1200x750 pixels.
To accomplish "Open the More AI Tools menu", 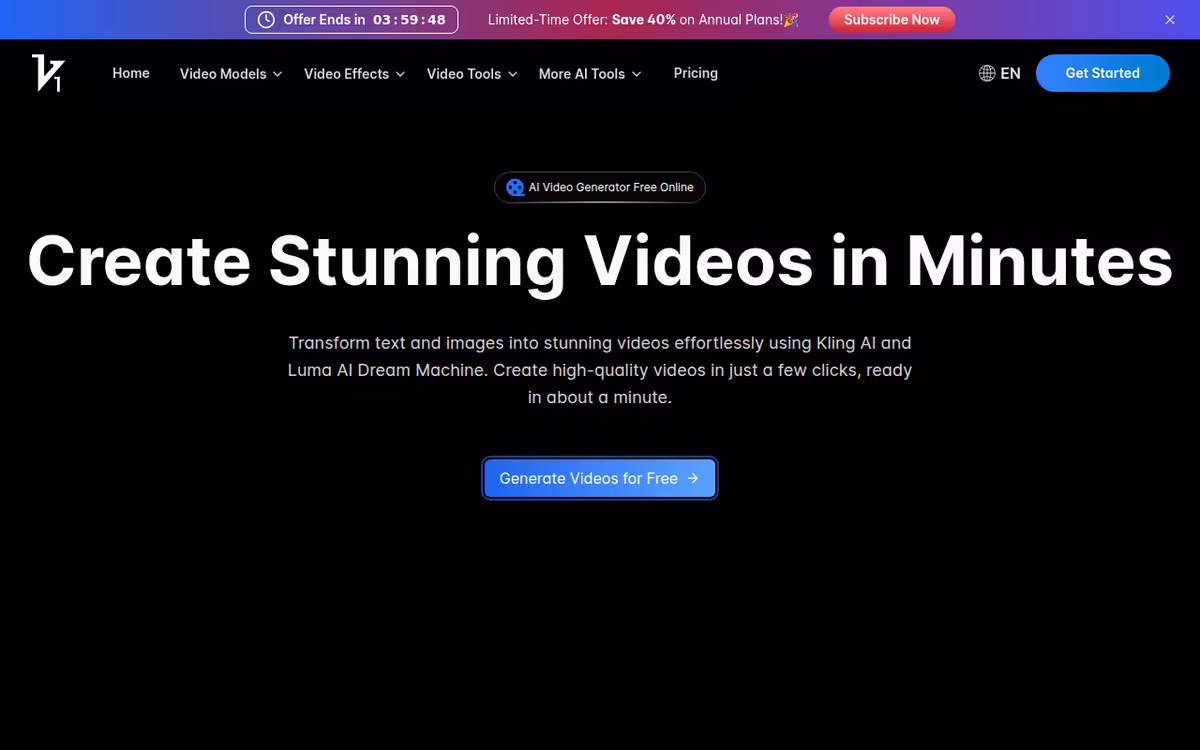I will [590, 74].
